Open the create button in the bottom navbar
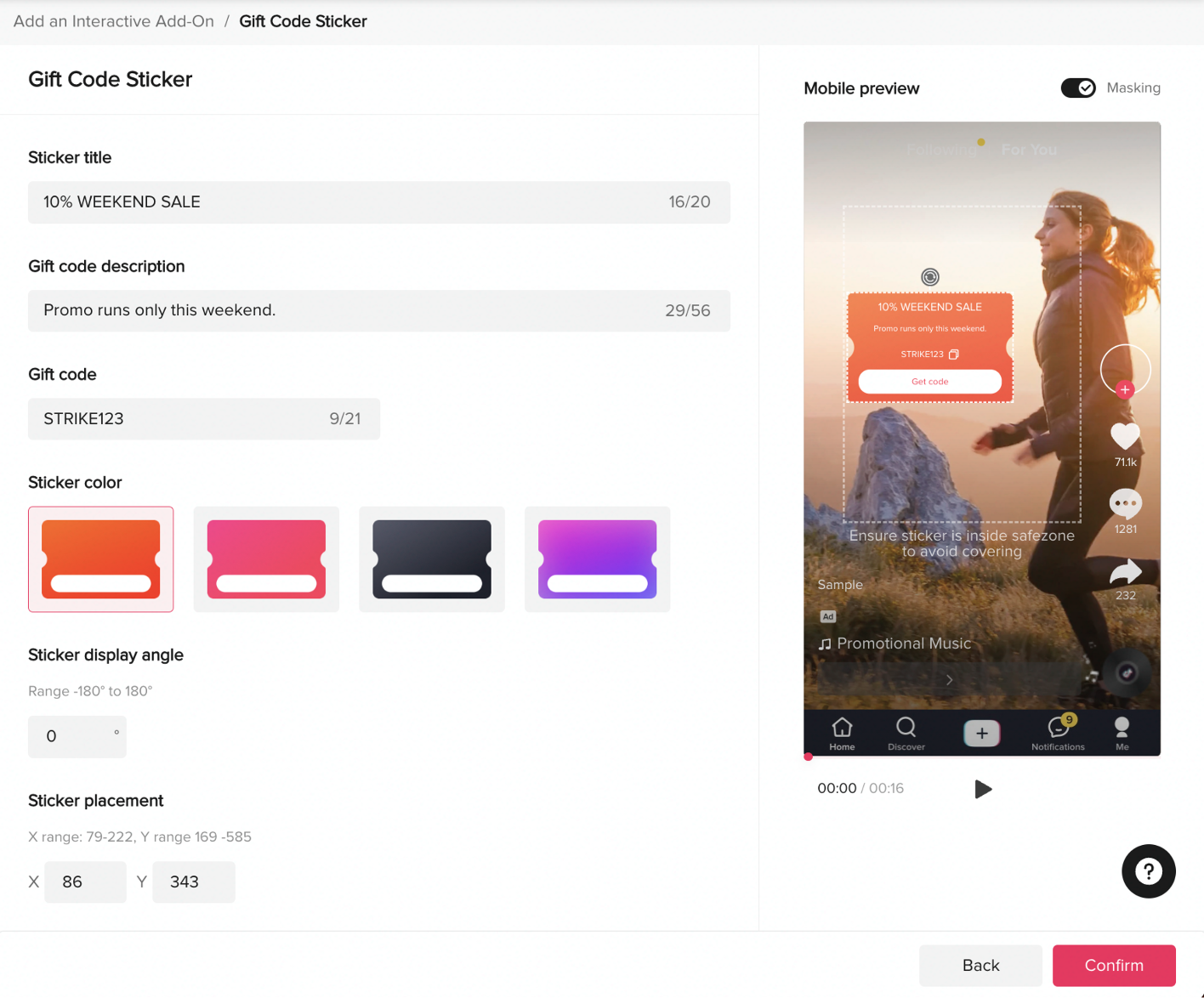Screen dimensions: 1204x998 981,732
